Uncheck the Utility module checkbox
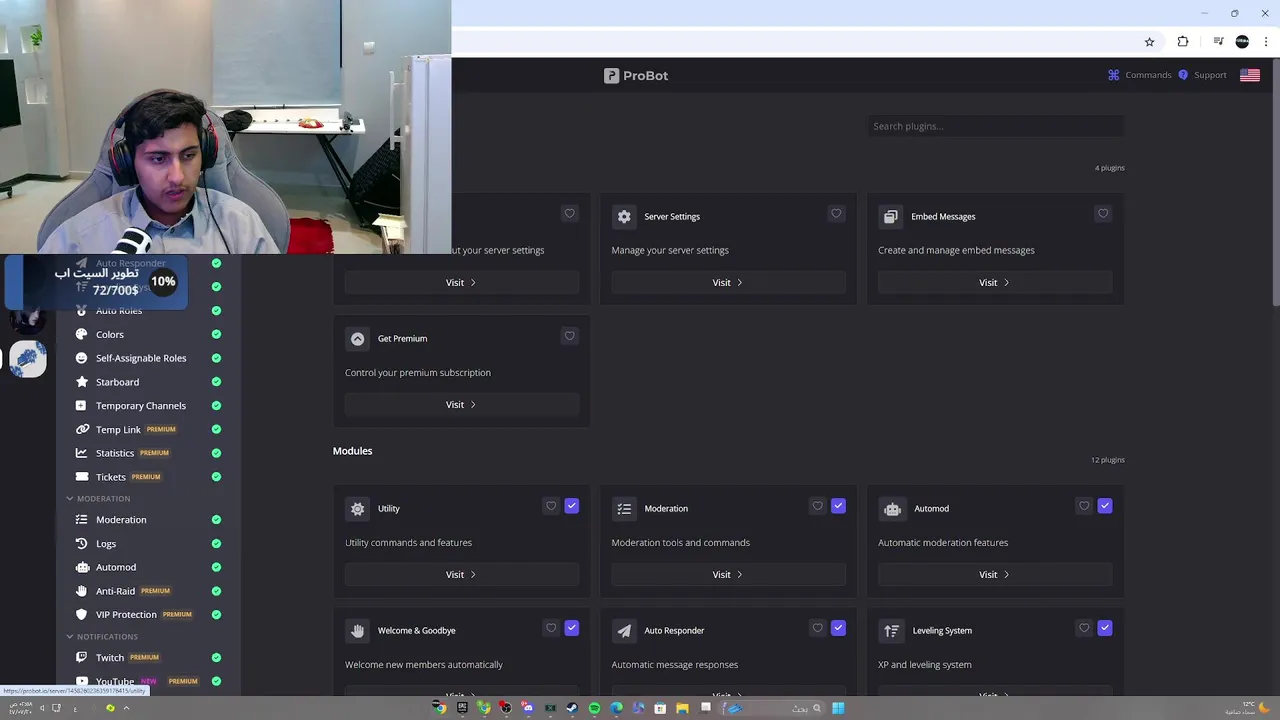The image size is (1280, 720). coord(571,506)
